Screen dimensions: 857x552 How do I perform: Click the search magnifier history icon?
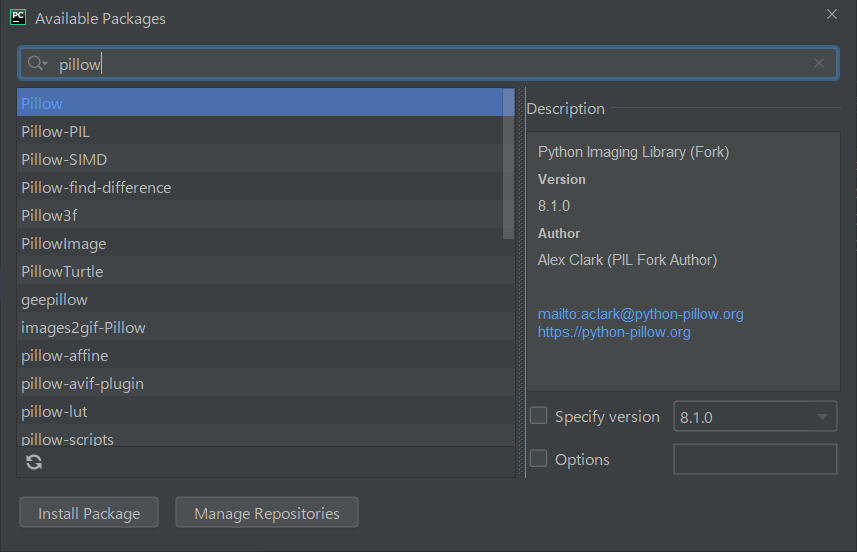(x=38, y=63)
